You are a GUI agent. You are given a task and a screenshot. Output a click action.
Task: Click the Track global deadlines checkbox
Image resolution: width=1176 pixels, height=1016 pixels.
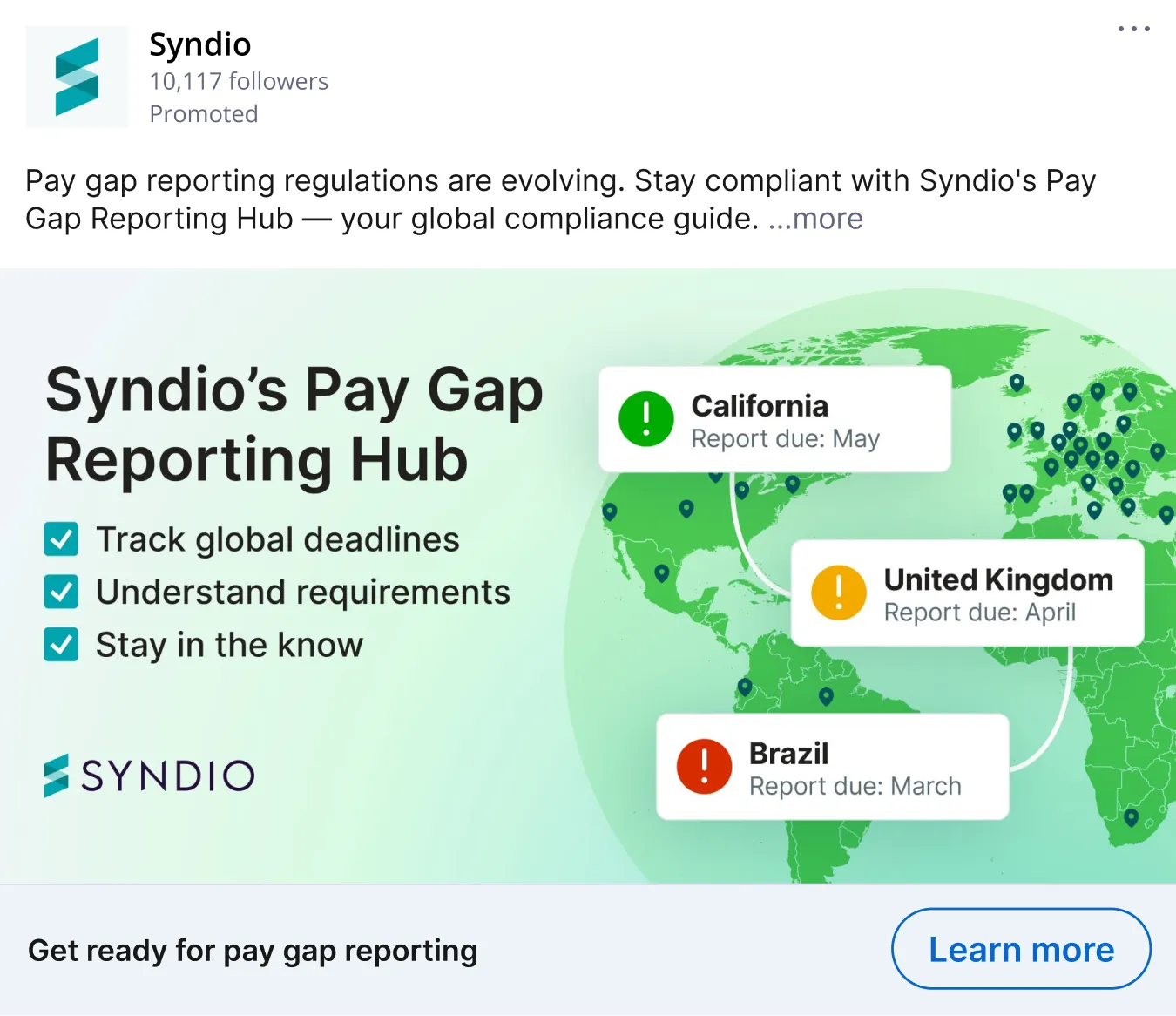pyautogui.click(x=61, y=539)
